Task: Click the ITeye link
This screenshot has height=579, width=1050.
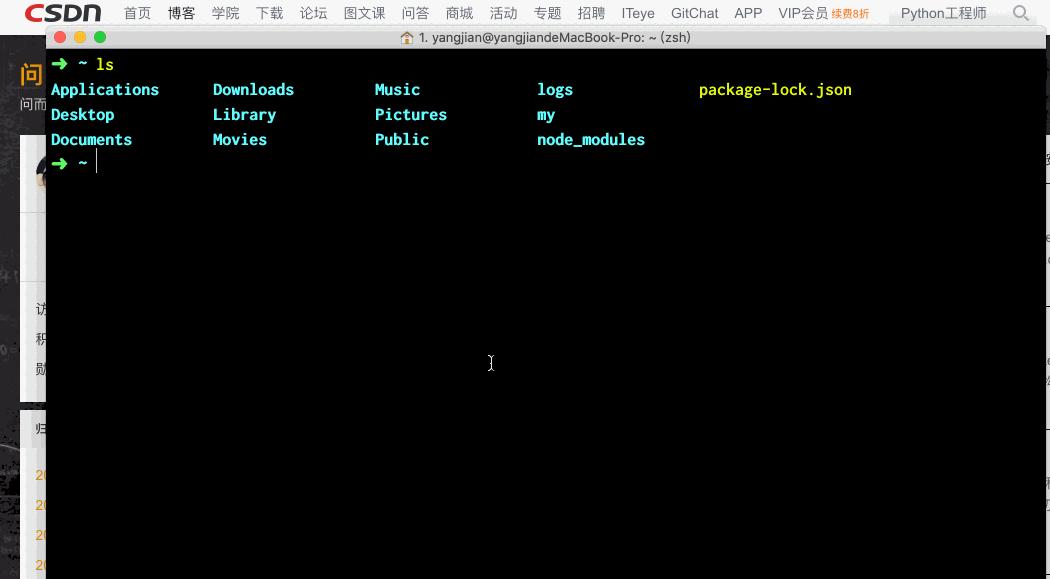Action: (x=637, y=13)
